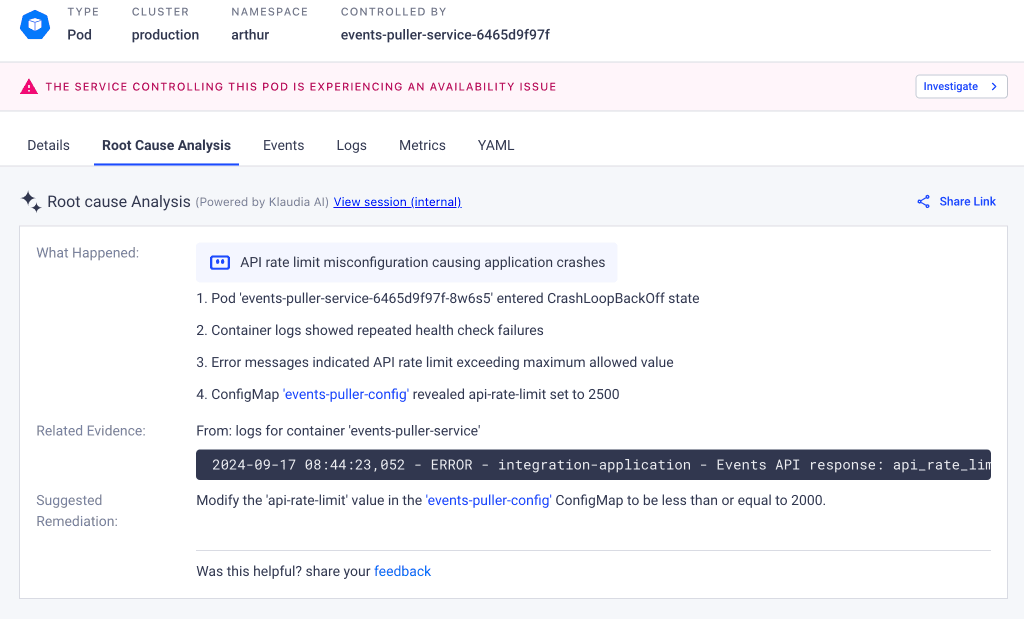Viewport: 1024px width, 619px height.
Task: Open View session (internal) link
Action: click(x=396, y=202)
